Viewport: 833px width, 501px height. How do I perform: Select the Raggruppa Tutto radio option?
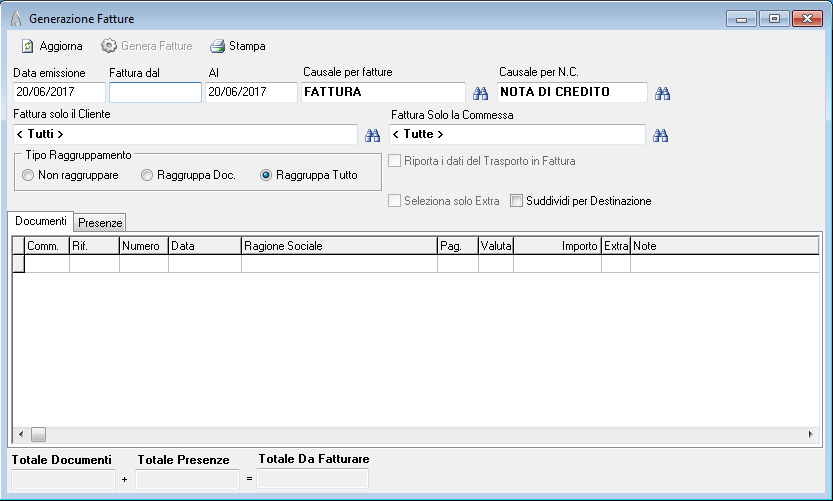(266, 175)
